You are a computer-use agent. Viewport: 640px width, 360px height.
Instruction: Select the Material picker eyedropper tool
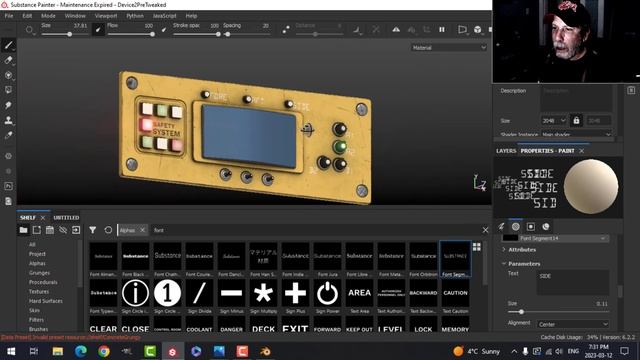8,136
